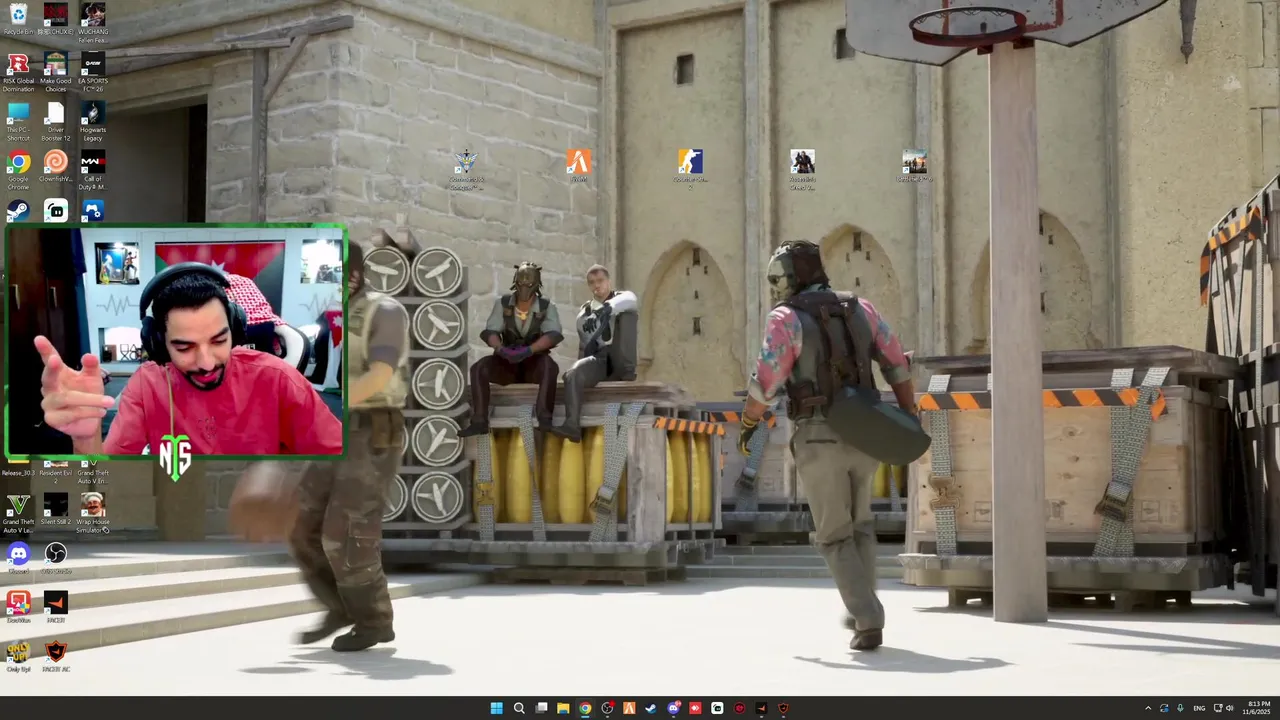The image size is (1280, 720).
Task: Open Resident Evil shortcut between CS2 and Battlefield
Action: pyautogui.click(x=802, y=169)
